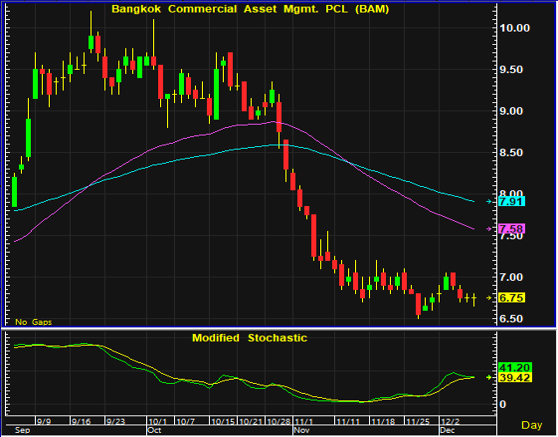Select the 11/18 date marker
Image resolution: width=558 pixels, height=437 pixels.
(x=383, y=421)
